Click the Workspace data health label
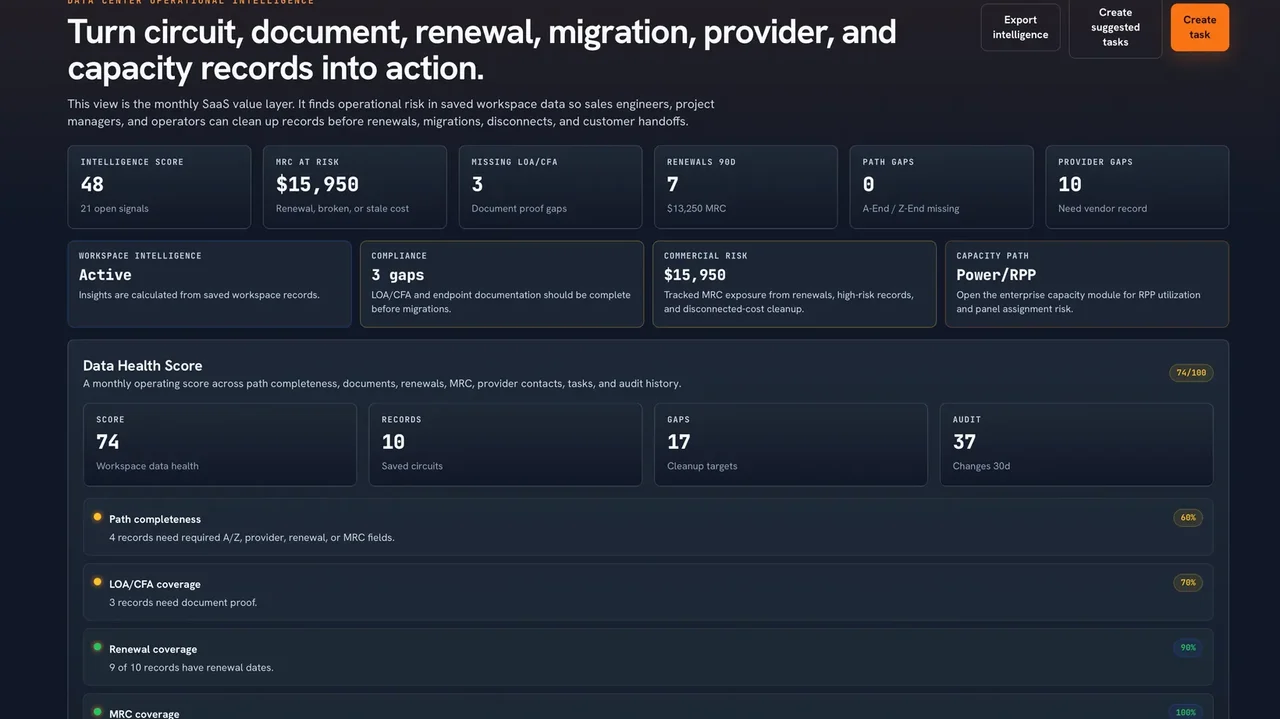The height and width of the screenshot is (719, 1280). pyautogui.click(x=147, y=466)
